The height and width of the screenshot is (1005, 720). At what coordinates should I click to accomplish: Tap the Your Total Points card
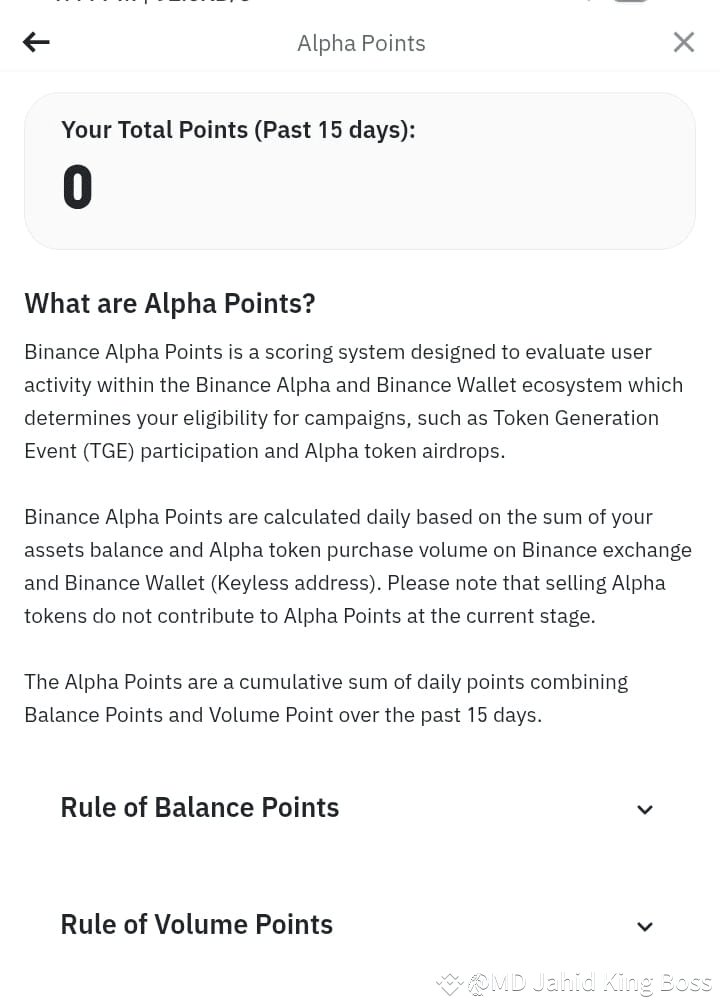coord(360,171)
